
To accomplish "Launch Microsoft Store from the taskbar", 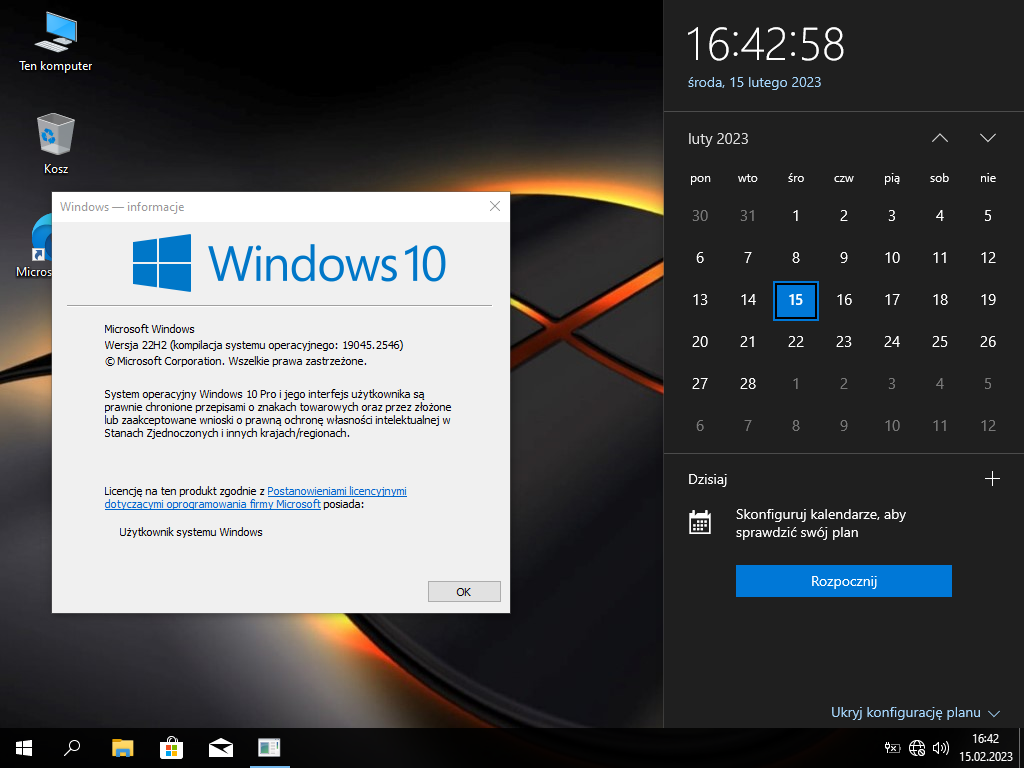I will pyautogui.click(x=171, y=747).
